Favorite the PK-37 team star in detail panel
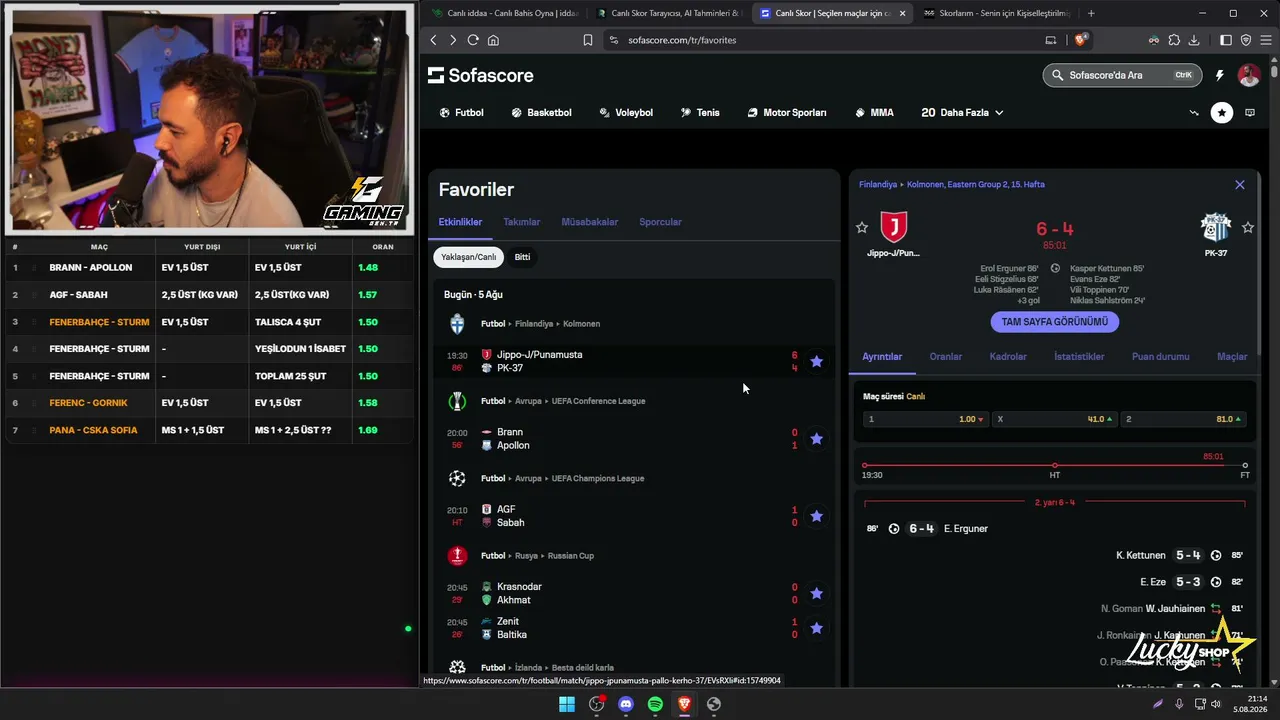1280x720 pixels. point(1248,228)
